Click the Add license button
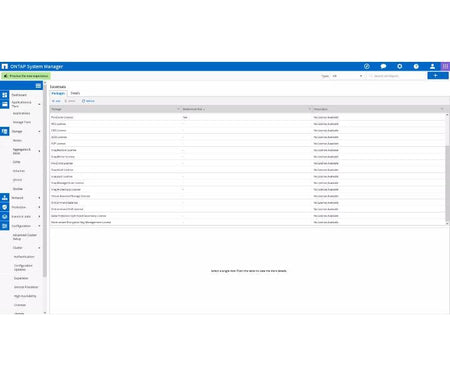The height and width of the screenshot is (375, 450). 56,101
